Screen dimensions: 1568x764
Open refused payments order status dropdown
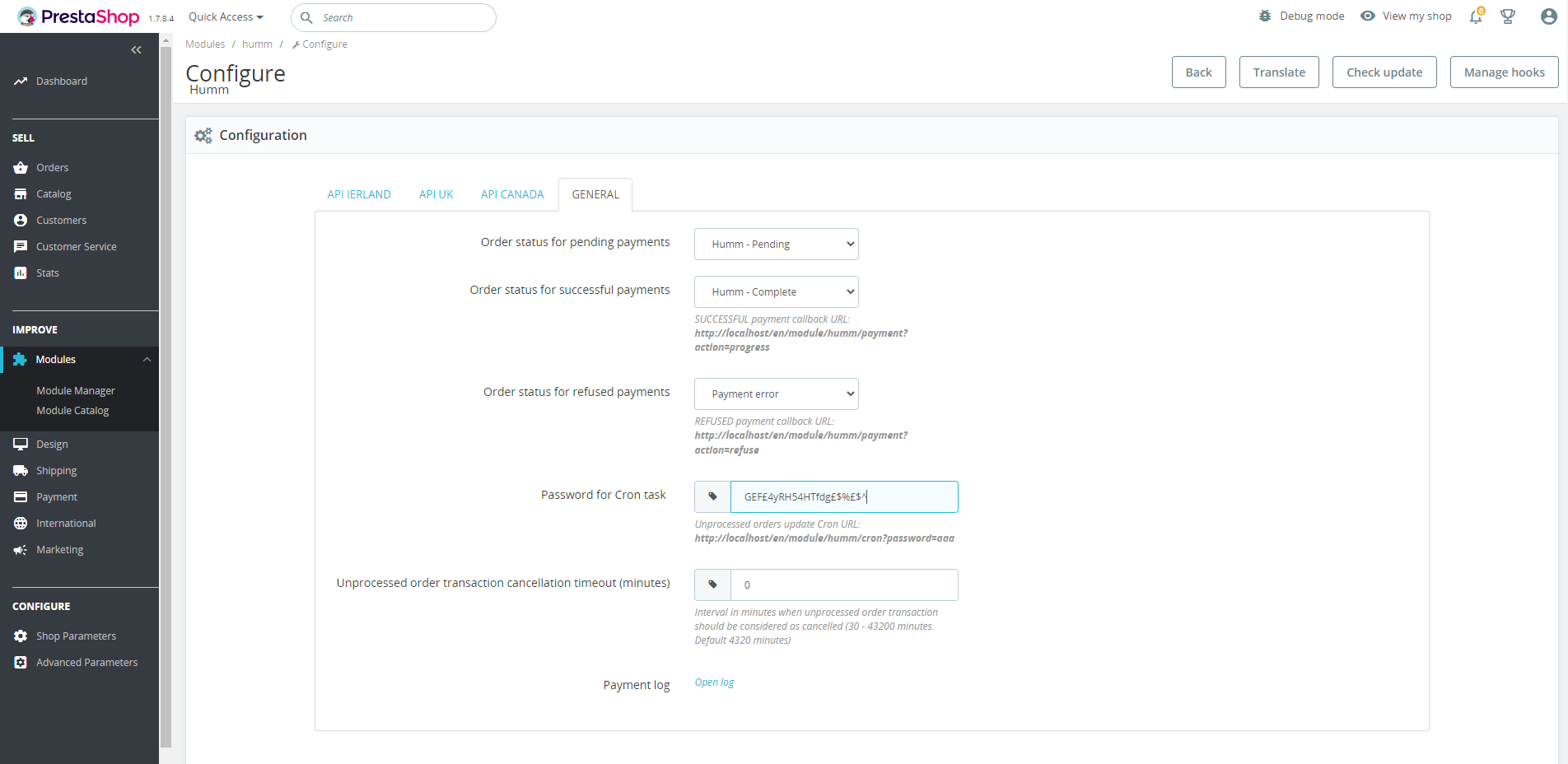[x=777, y=394]
